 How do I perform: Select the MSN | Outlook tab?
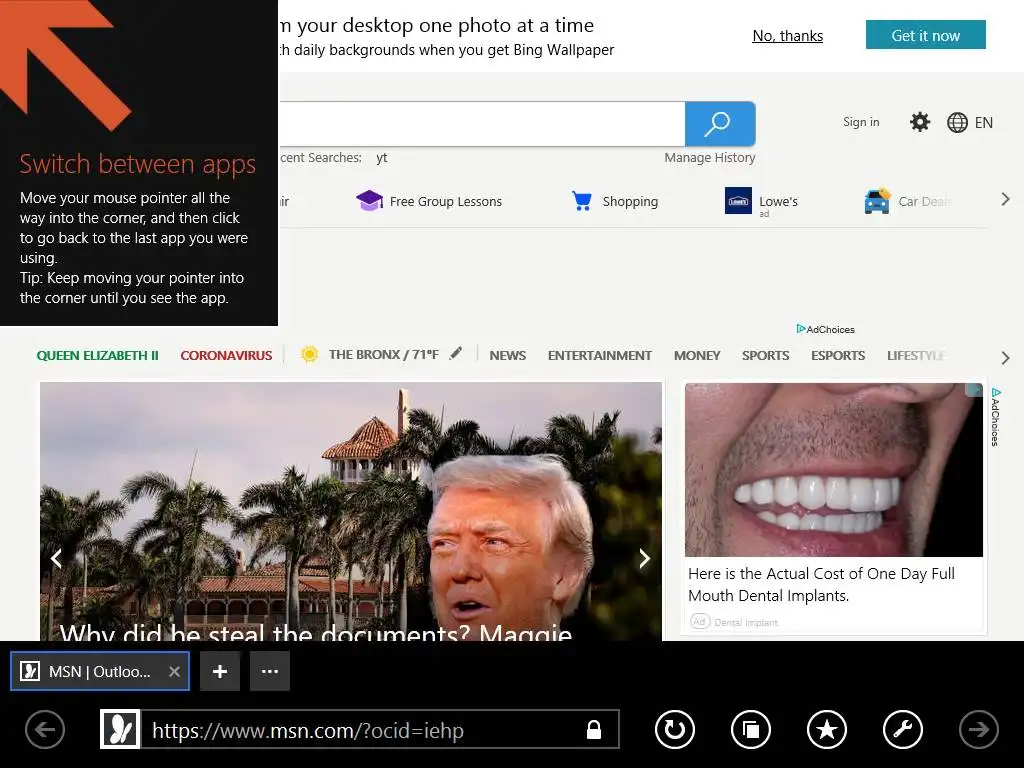click(x=100, y=671)
